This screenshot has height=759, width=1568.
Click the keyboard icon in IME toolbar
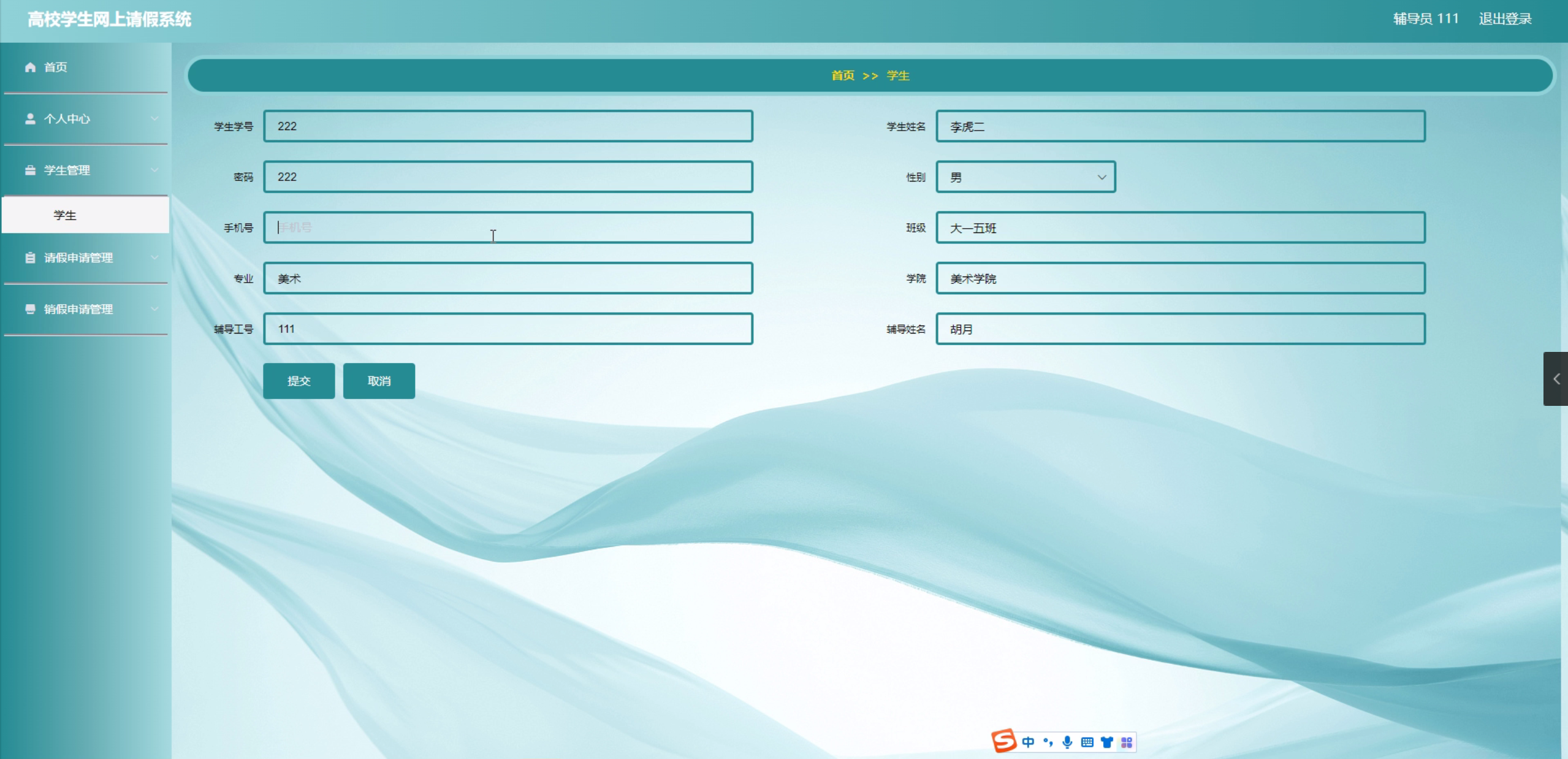(x=1087, y=742)
